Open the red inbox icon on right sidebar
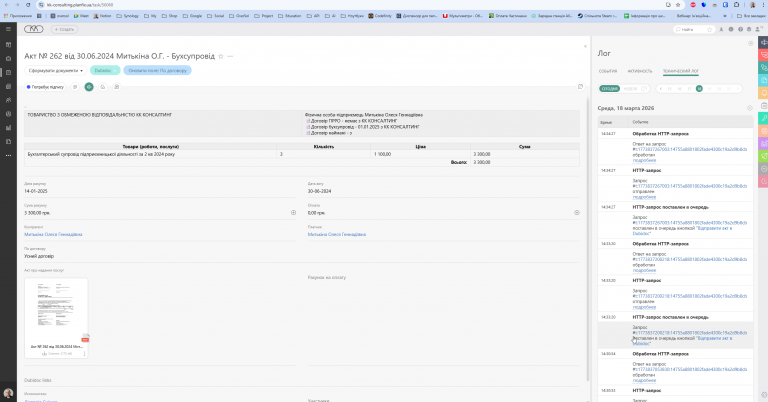 (764, 55)
